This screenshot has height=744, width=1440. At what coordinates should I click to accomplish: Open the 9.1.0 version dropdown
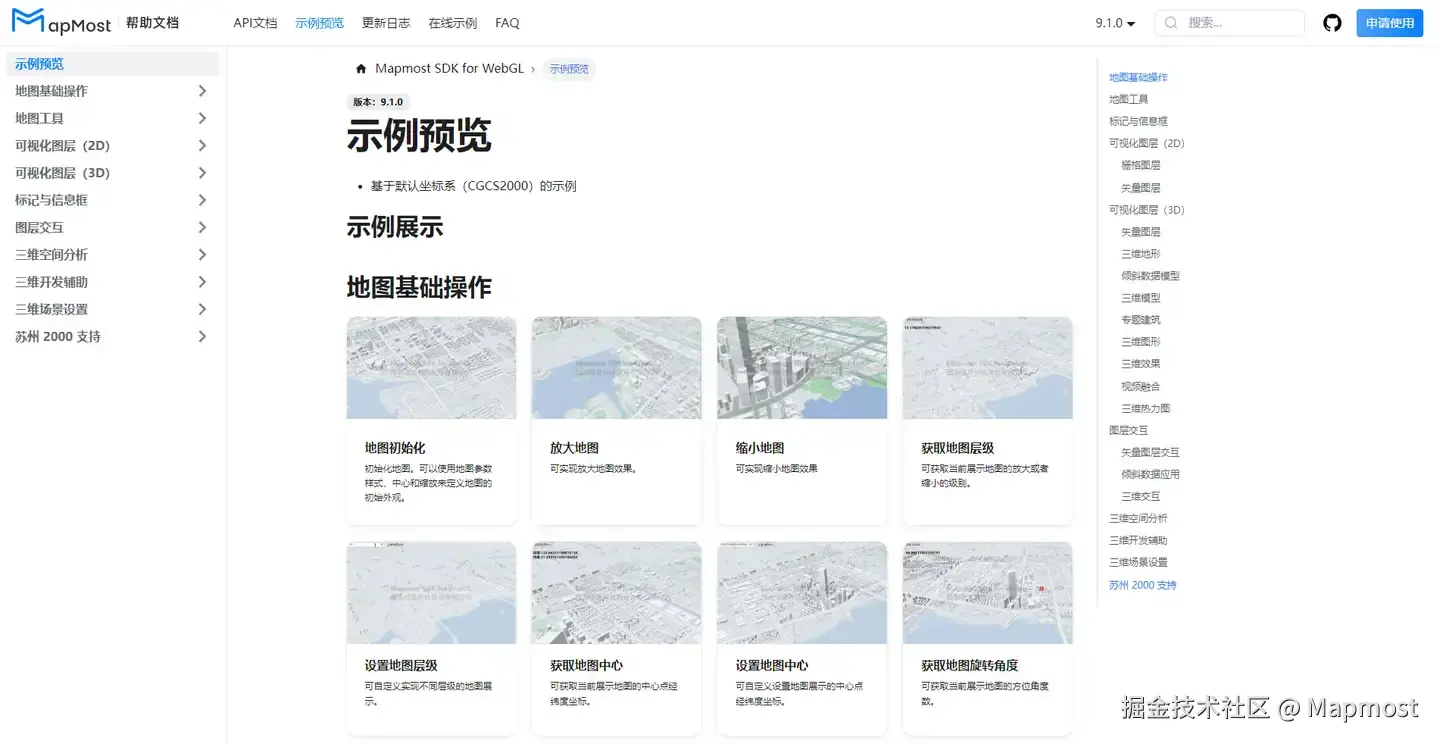[x=1115, y=23]
